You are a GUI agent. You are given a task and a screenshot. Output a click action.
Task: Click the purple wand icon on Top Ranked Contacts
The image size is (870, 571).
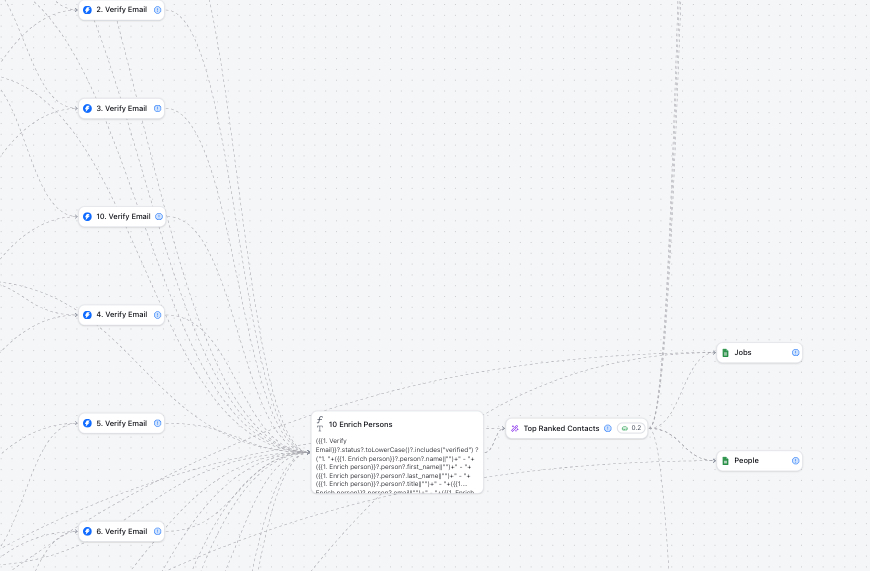pos(515,428)
